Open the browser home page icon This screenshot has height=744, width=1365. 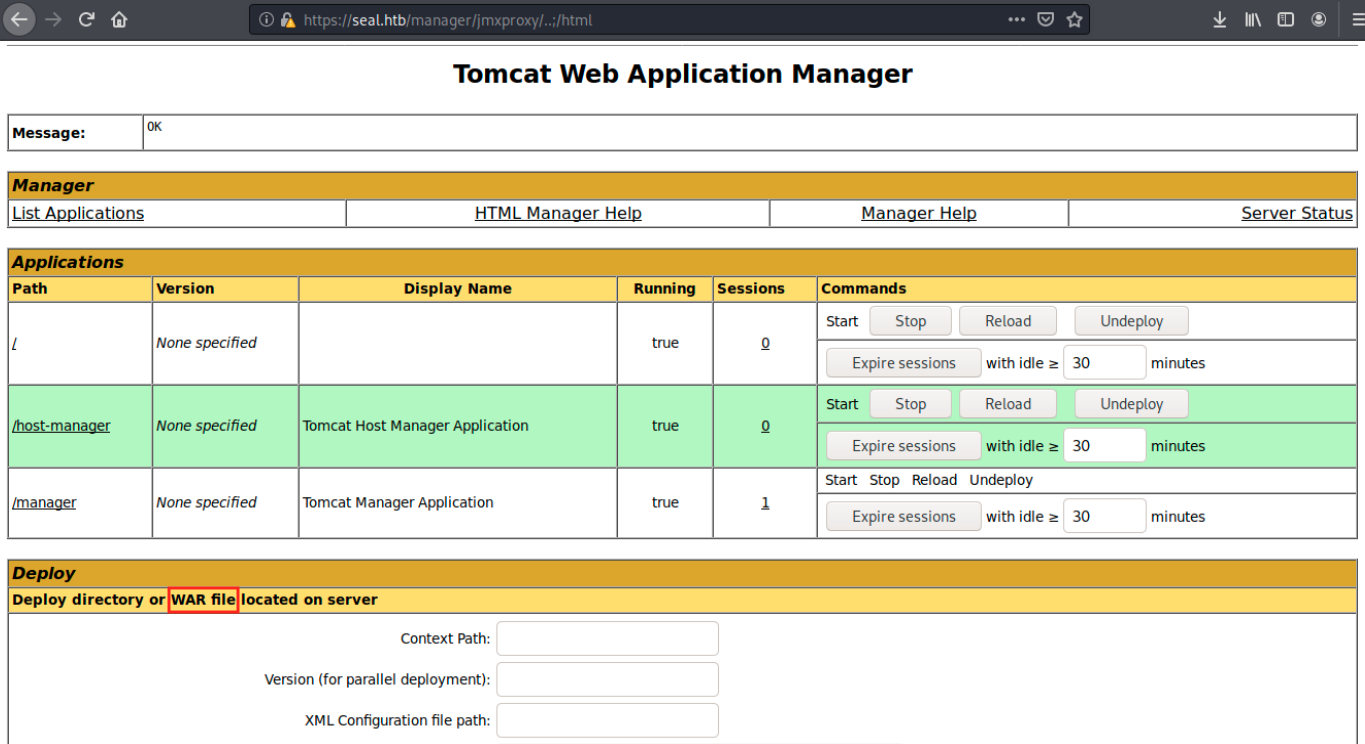click(120, 19)
